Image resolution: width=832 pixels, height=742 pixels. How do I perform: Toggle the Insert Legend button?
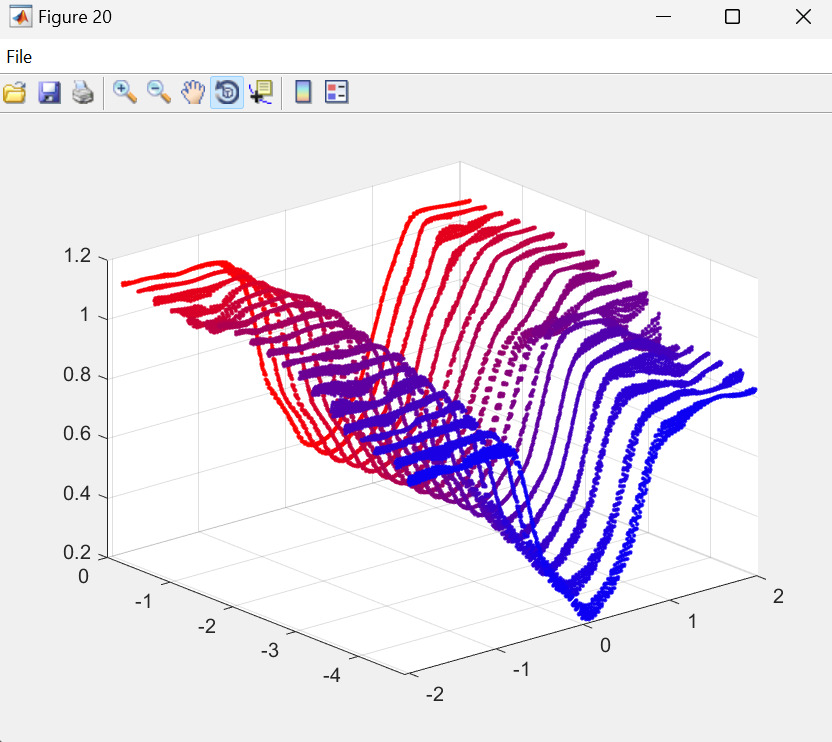337,93
